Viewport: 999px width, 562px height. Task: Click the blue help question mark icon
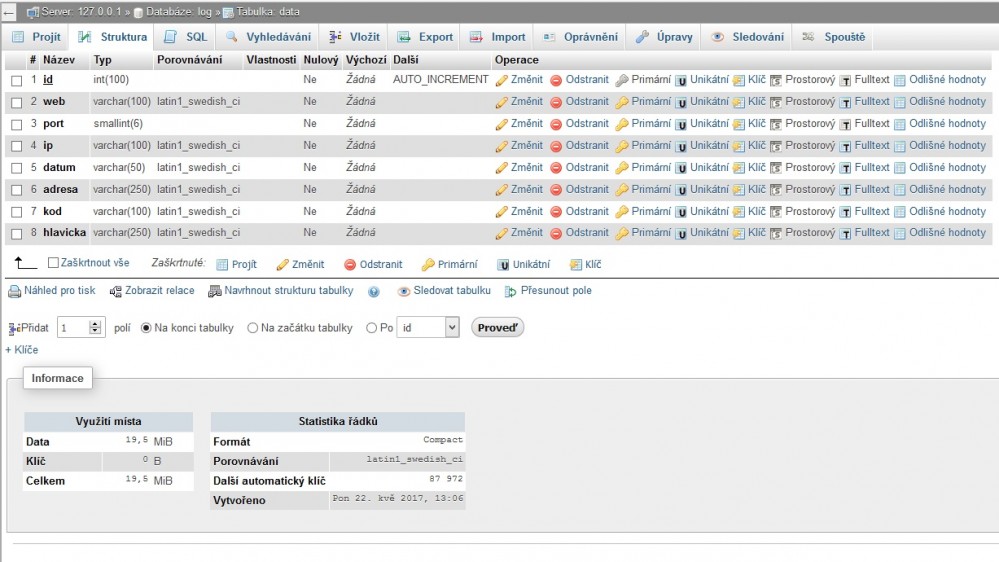click(x=374, y=292)
